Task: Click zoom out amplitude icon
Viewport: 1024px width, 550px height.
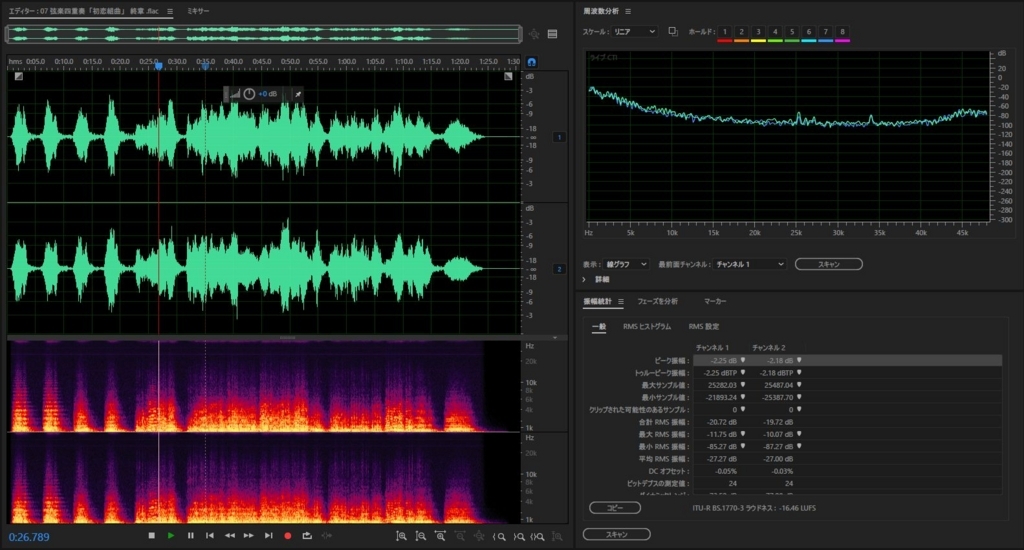Action: coord(421,536)
